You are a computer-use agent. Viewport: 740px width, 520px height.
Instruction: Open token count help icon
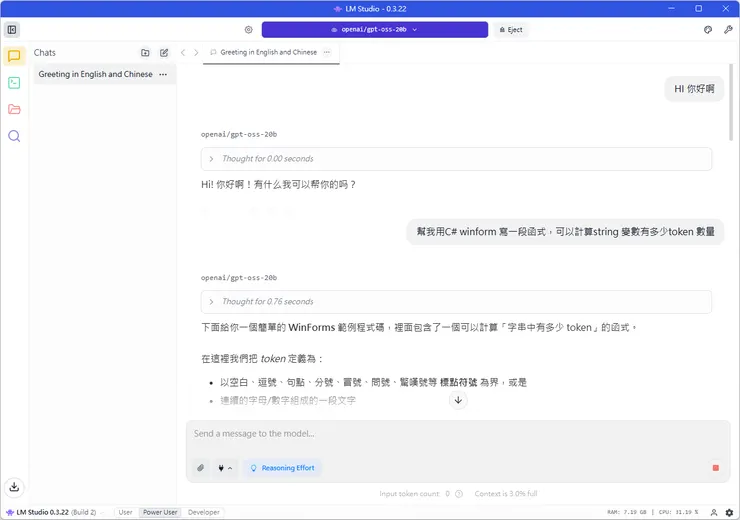point(459,494)
